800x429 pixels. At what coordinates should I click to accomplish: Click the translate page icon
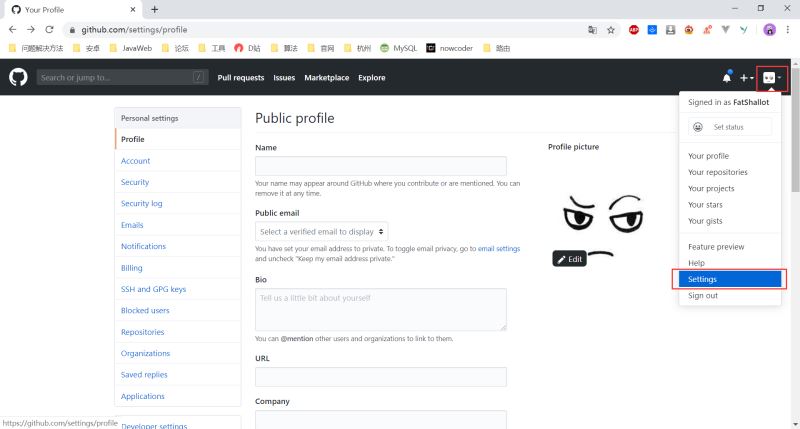592,30
